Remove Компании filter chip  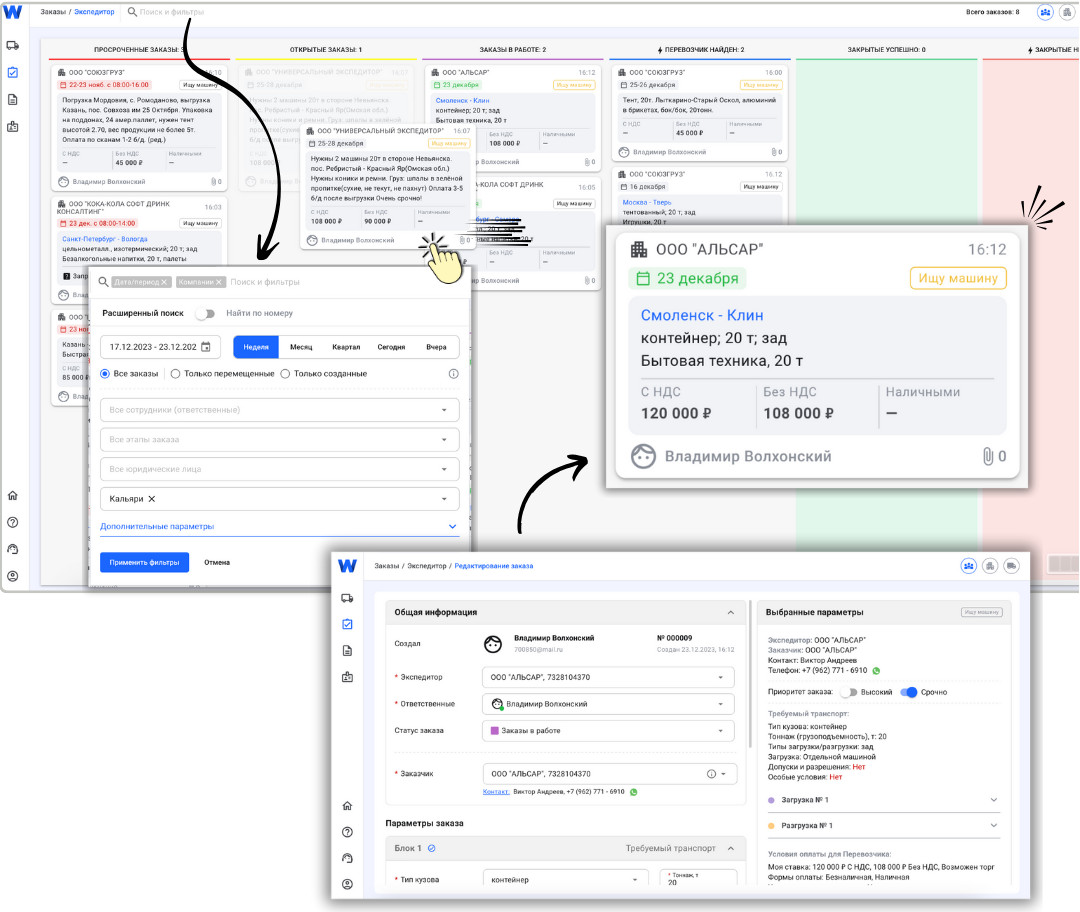[x=219, y=282]
